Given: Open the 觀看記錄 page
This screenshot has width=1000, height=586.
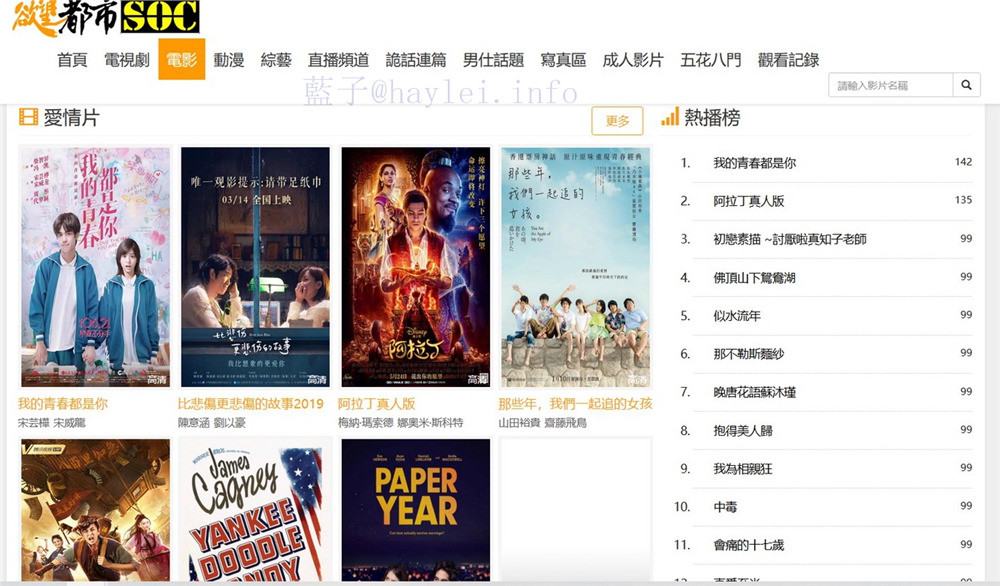Looking at the screenshot, I should 788,60.
